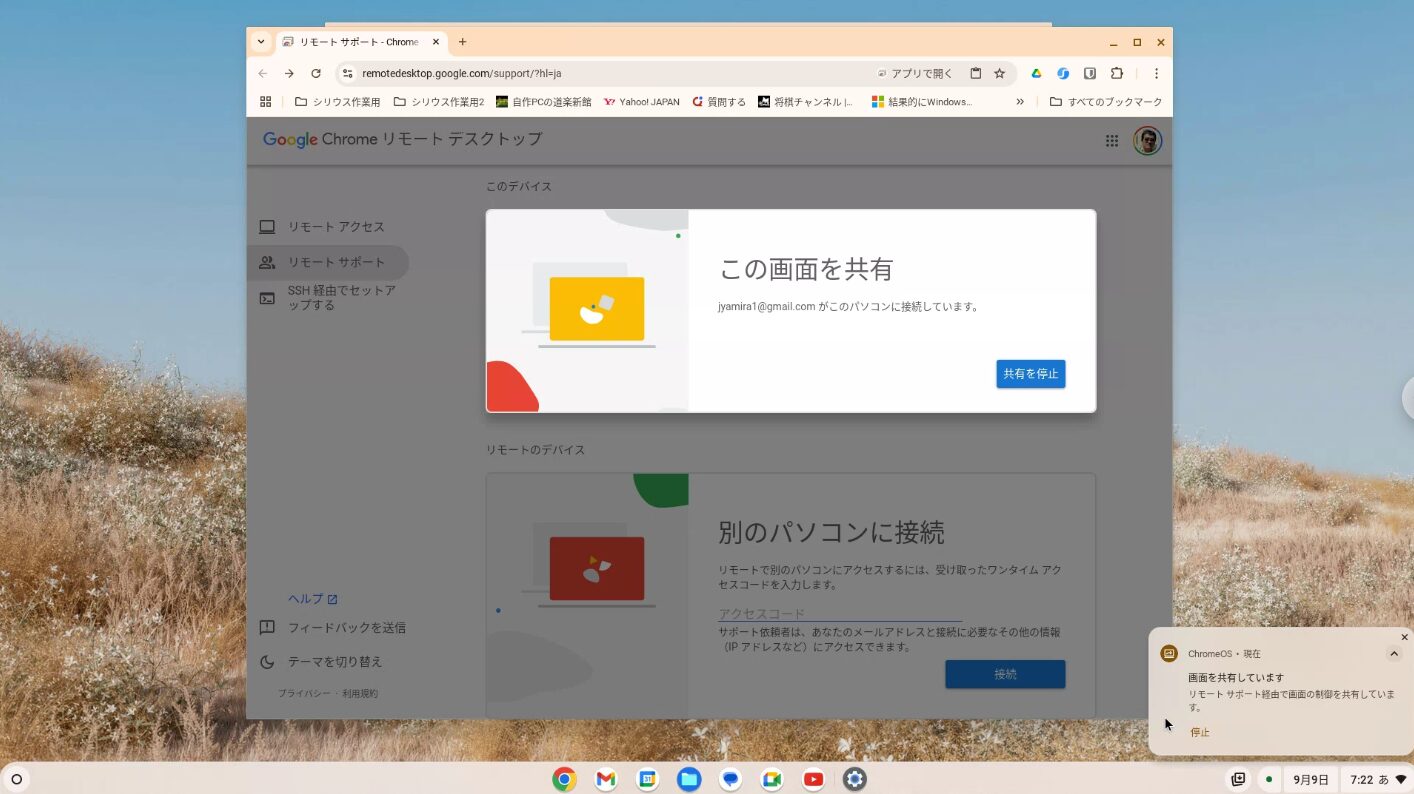
Task: Open the 7:22 status tray quick settings
Action: (1377, 779)
